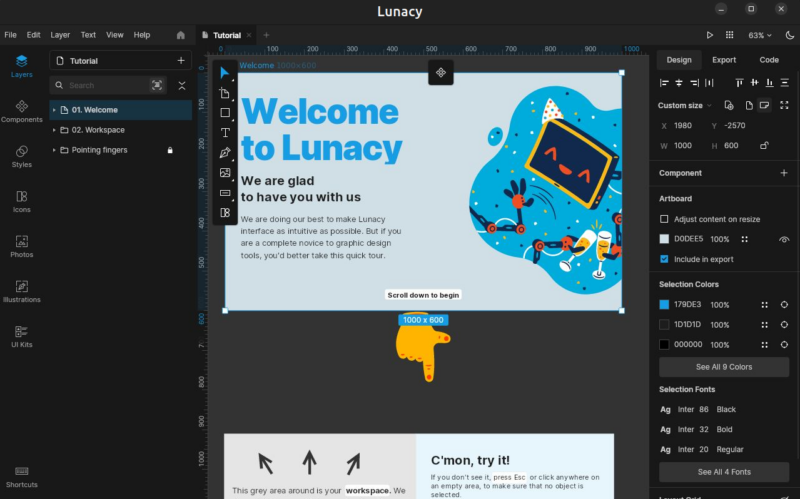
Task: Choose the Image tool
Action: (224, 172)
